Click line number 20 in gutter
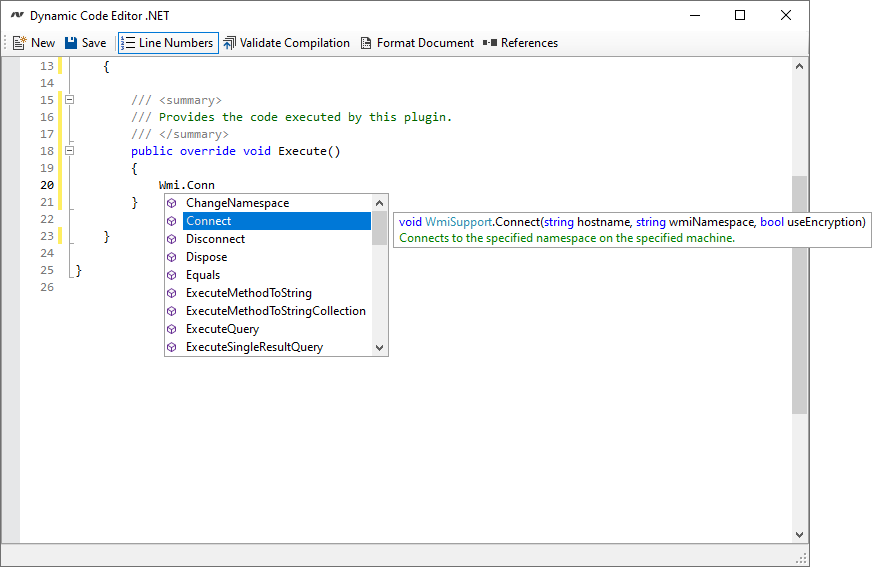The image size is (876, 573). click(47, 185)
